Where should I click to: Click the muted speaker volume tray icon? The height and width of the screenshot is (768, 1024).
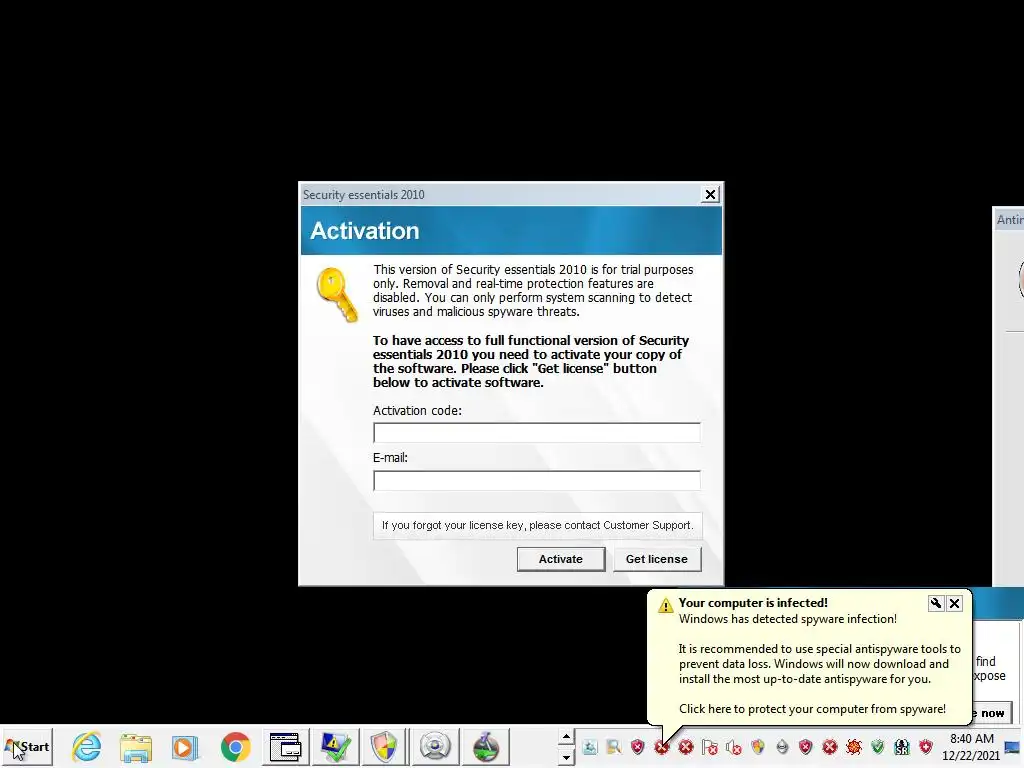click(x=734, y=746)
